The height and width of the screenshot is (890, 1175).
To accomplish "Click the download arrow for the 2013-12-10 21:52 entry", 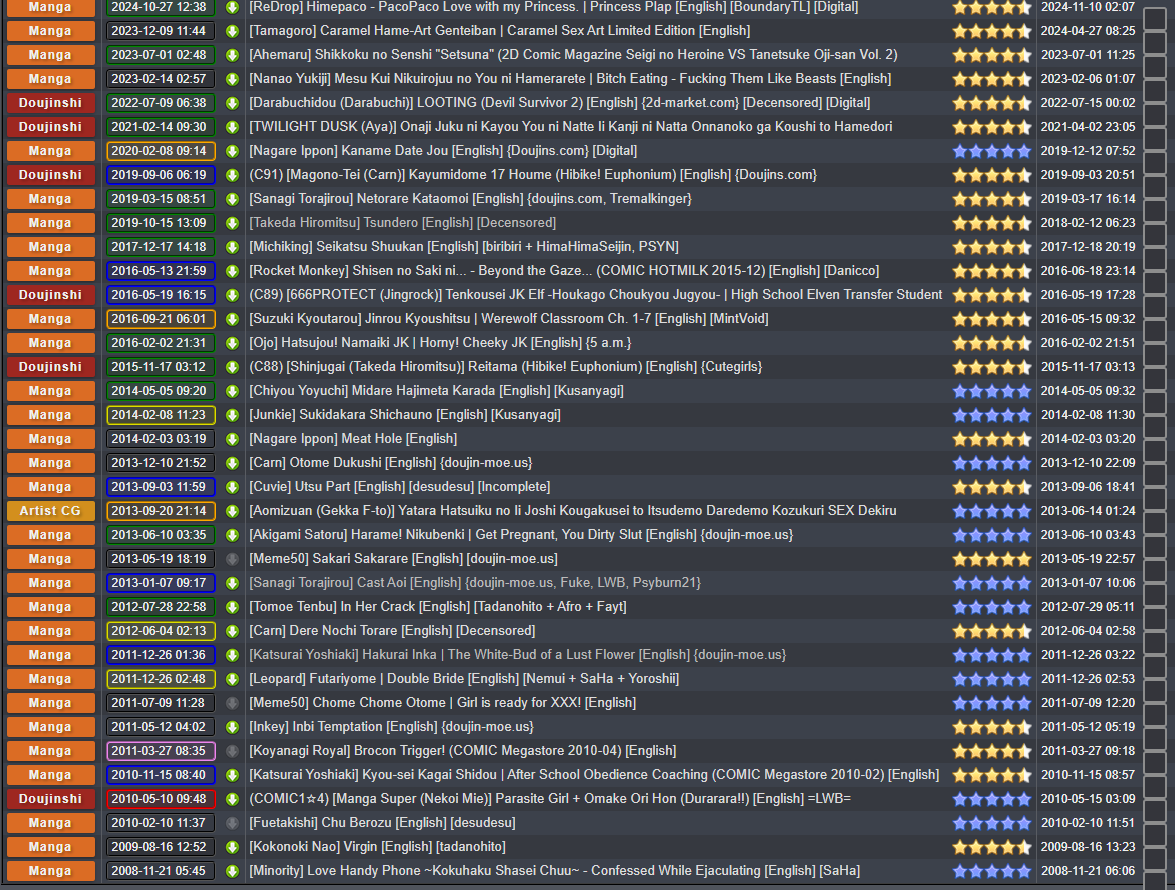I will pyautogui.click(x=232, y=463).
